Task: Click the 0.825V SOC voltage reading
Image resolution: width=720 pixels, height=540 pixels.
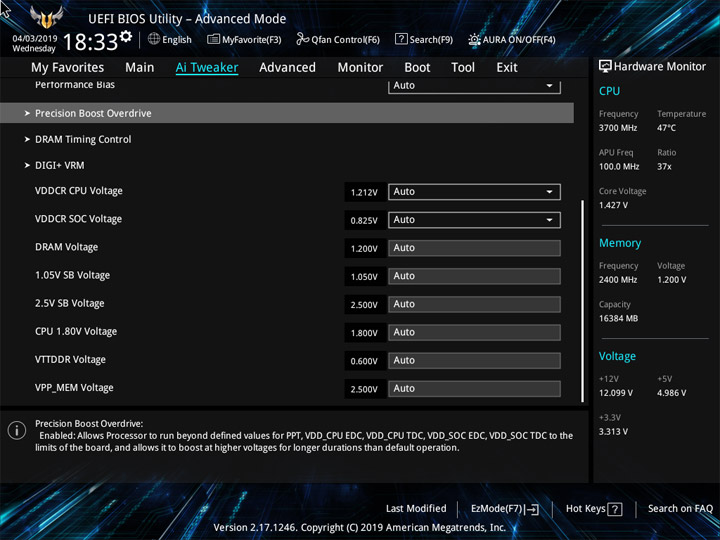Action: 364,220
